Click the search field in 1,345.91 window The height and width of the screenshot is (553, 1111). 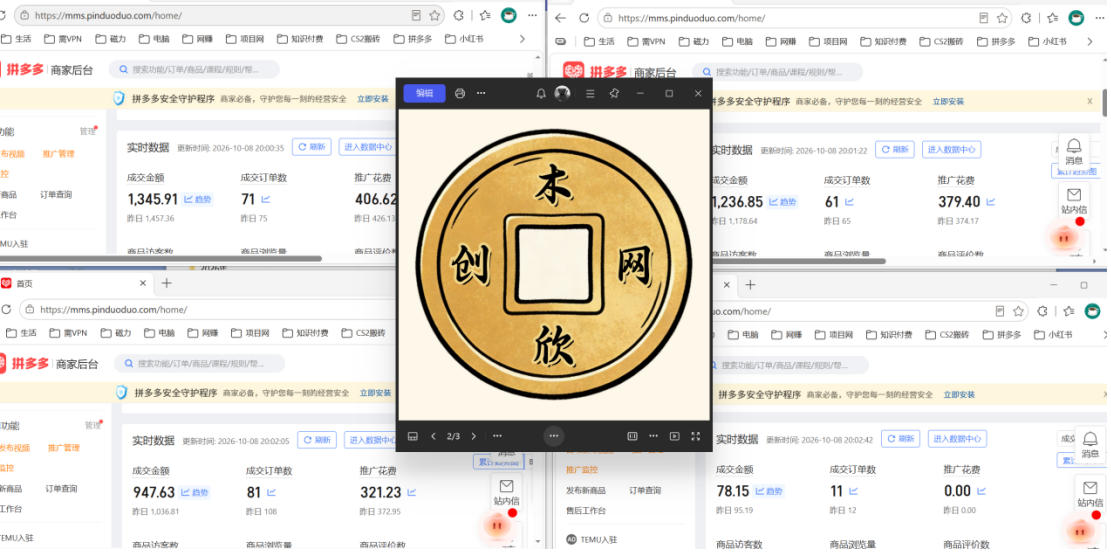(194, 69)
